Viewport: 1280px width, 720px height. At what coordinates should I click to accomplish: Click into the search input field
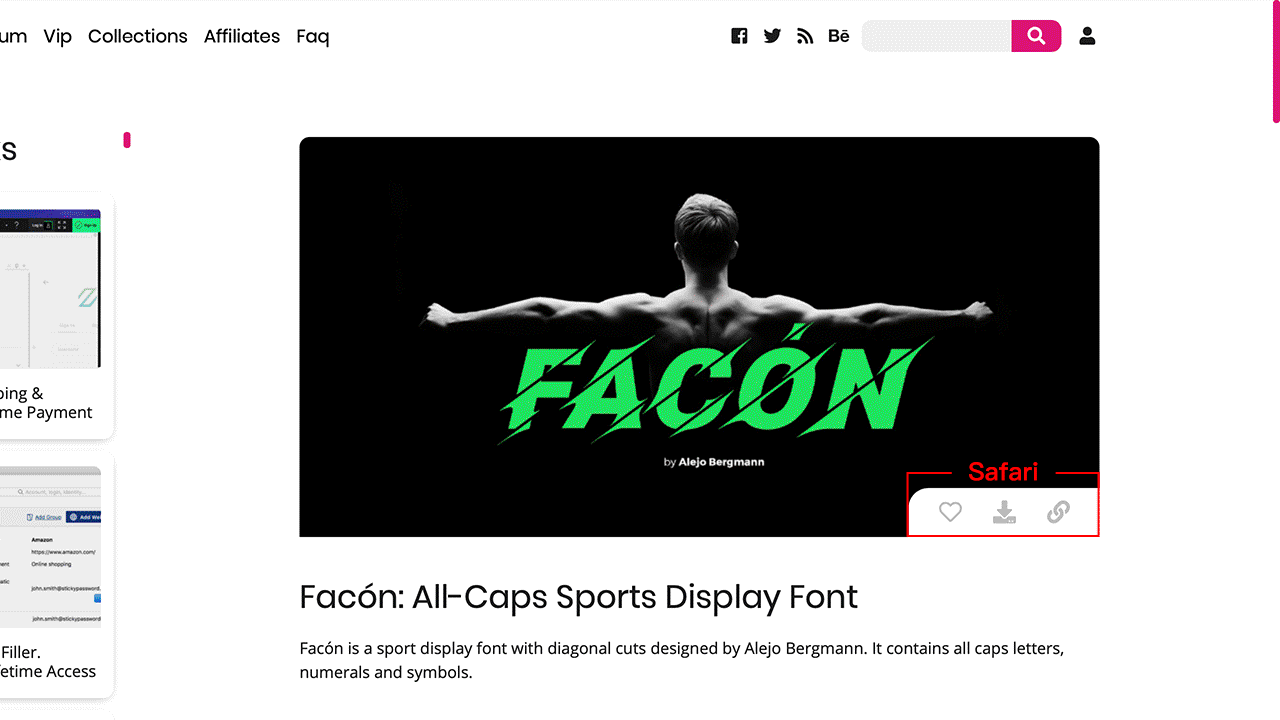937,36
